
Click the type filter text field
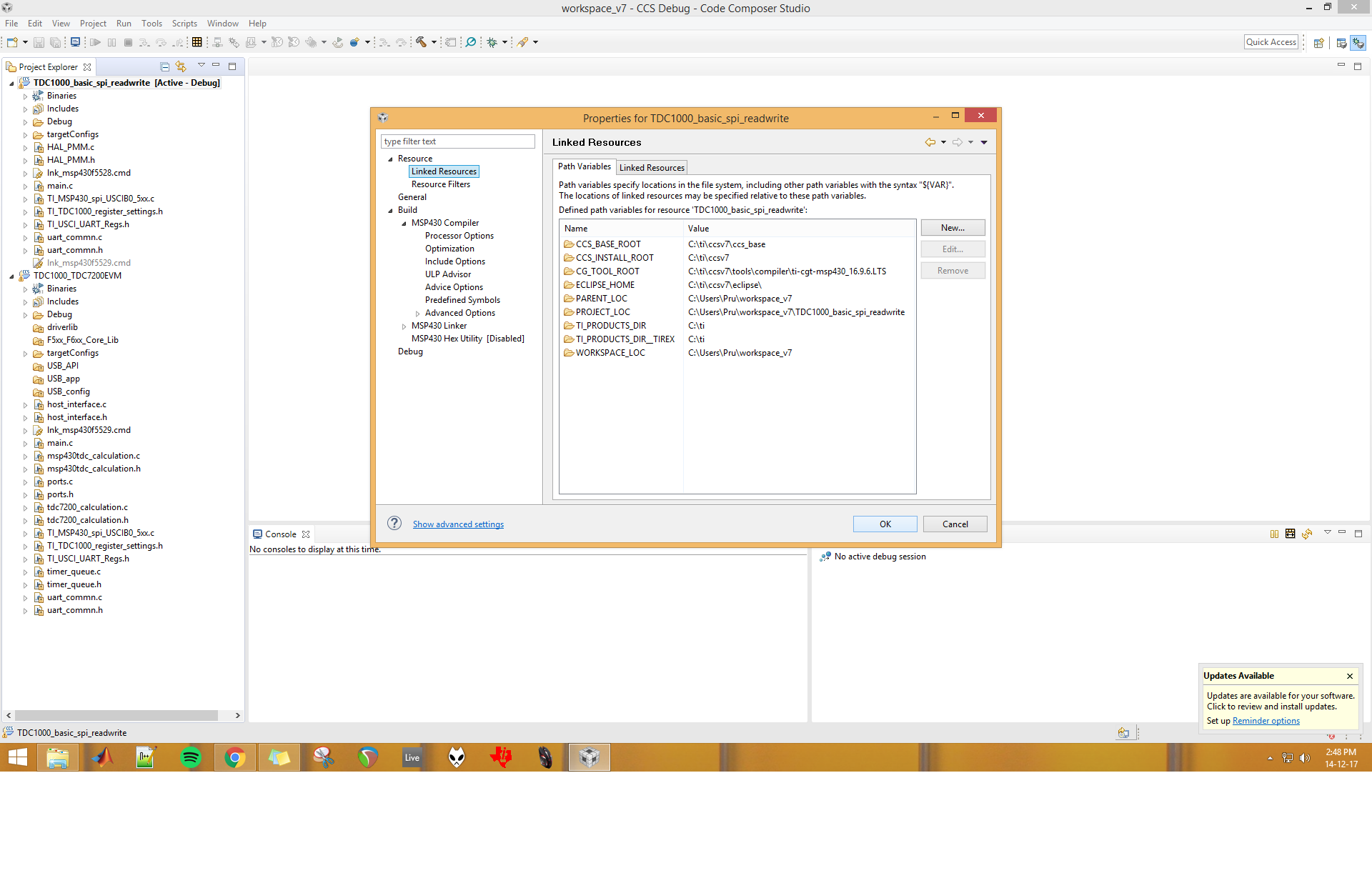tap(457, 141)
